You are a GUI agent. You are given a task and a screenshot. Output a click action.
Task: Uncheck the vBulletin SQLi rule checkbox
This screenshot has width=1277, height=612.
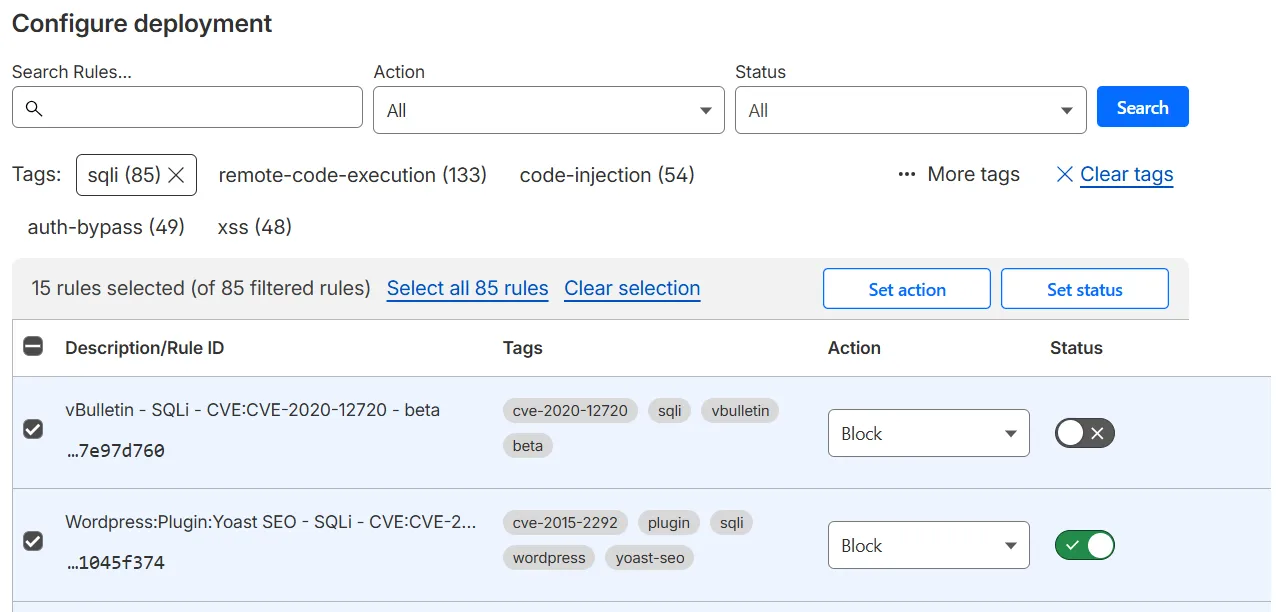click(33, 429)
